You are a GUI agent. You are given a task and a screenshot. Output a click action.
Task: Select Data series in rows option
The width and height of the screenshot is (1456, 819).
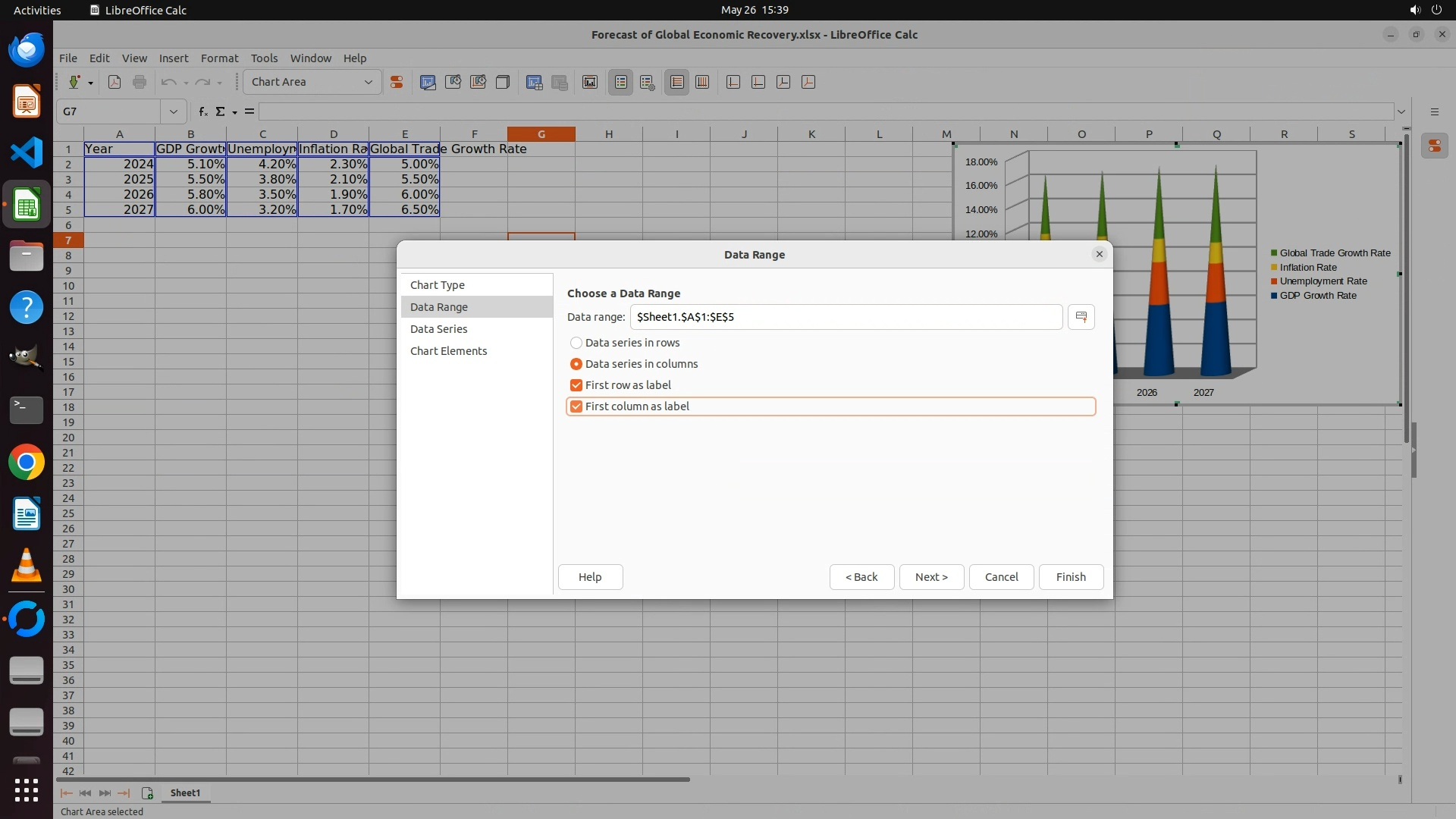pos(576,343)
